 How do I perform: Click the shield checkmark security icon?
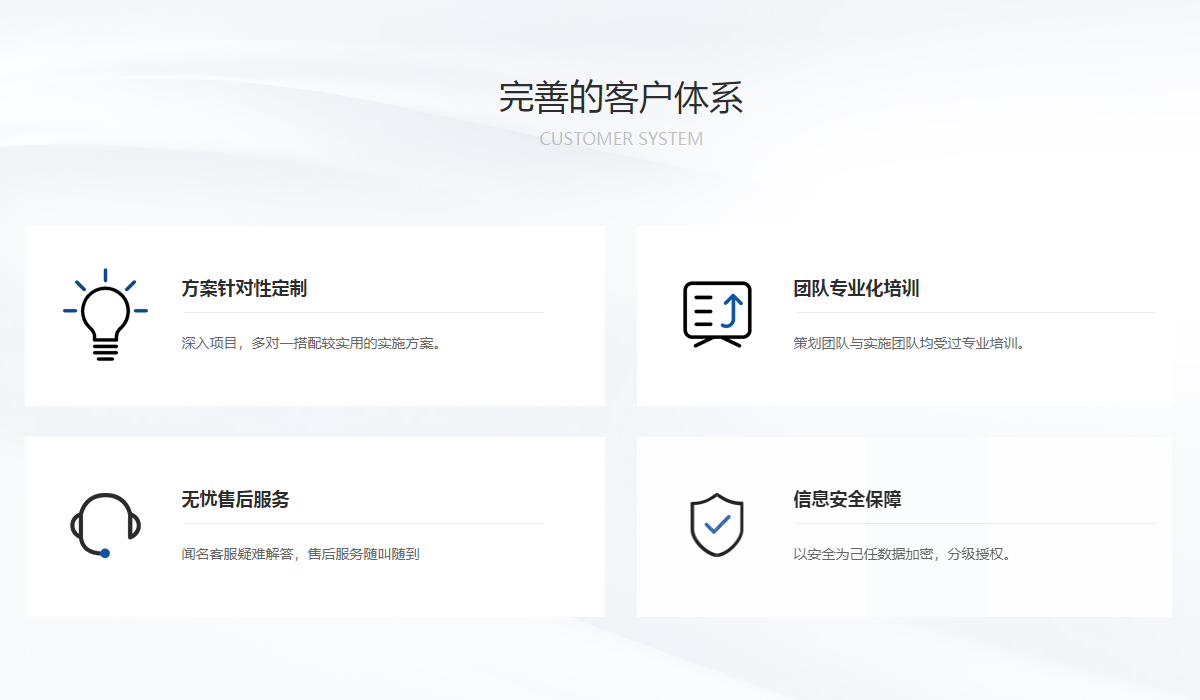pos(717,524)
